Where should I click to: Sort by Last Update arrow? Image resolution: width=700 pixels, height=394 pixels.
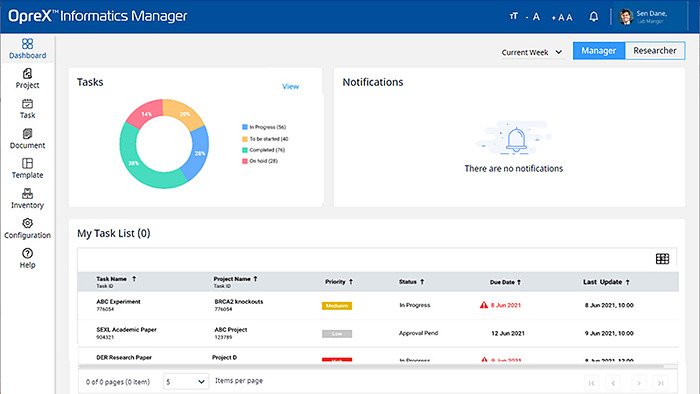point(628,282)
